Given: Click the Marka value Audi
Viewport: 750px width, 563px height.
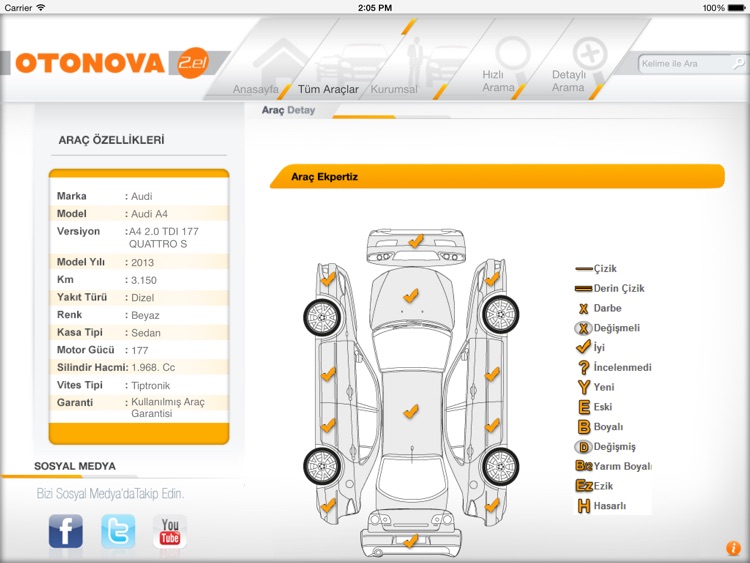Looking at the screenshot, I should [142, 197].
